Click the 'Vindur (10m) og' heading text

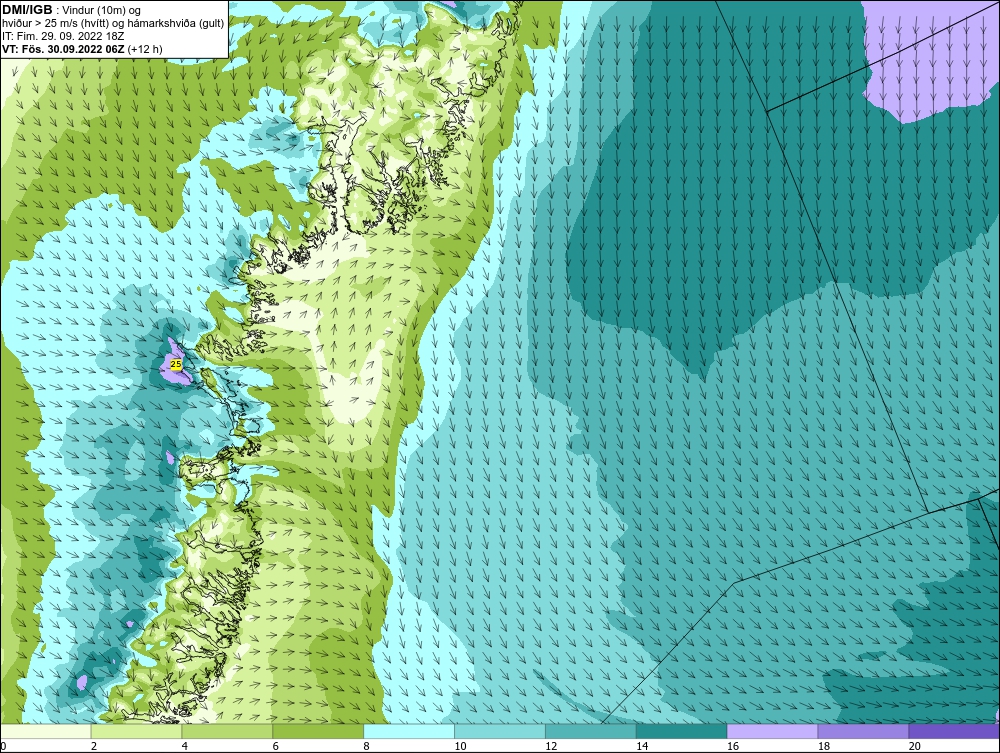click(x=103, y=10)
